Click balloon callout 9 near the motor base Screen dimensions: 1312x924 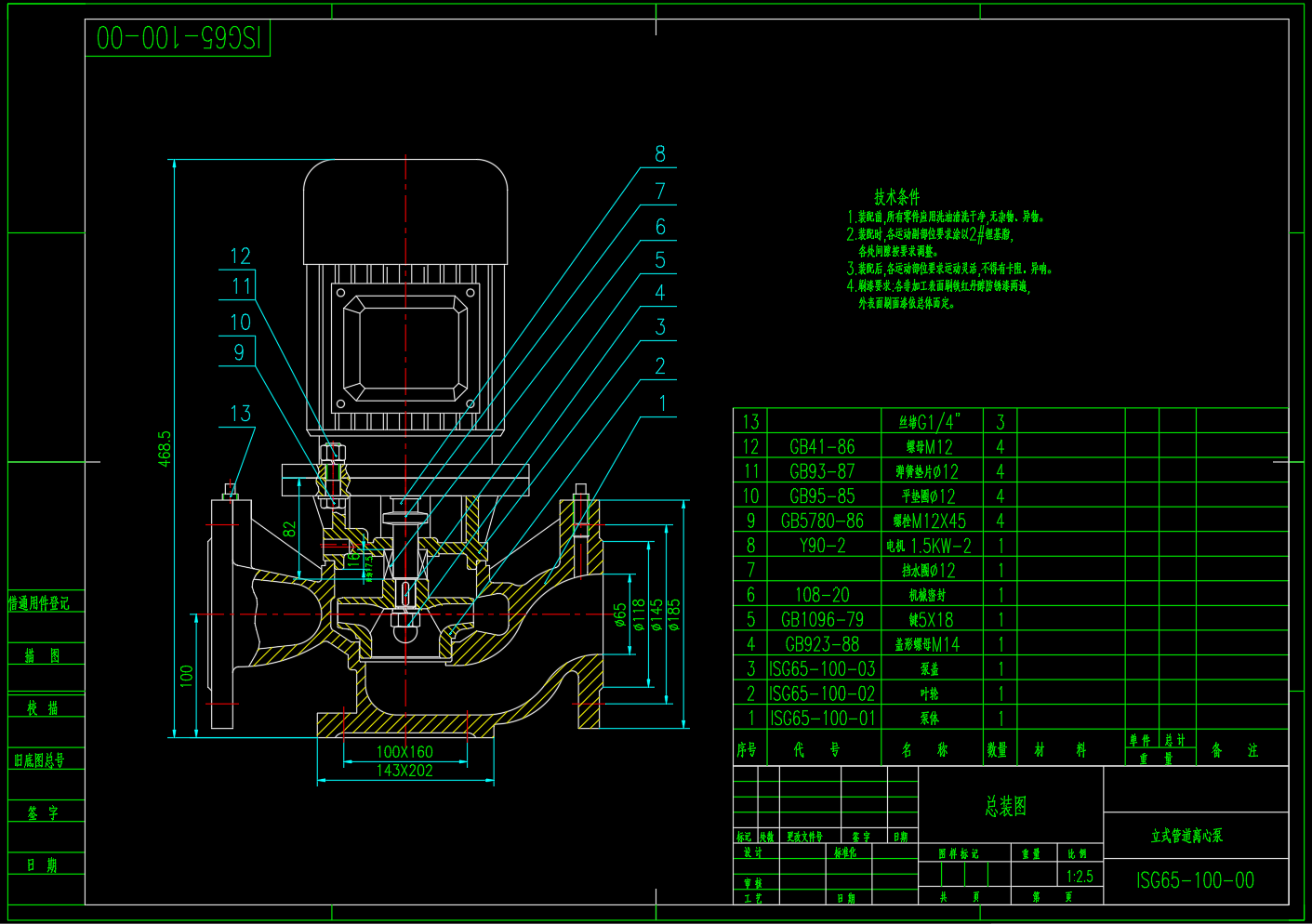point(240,352)
